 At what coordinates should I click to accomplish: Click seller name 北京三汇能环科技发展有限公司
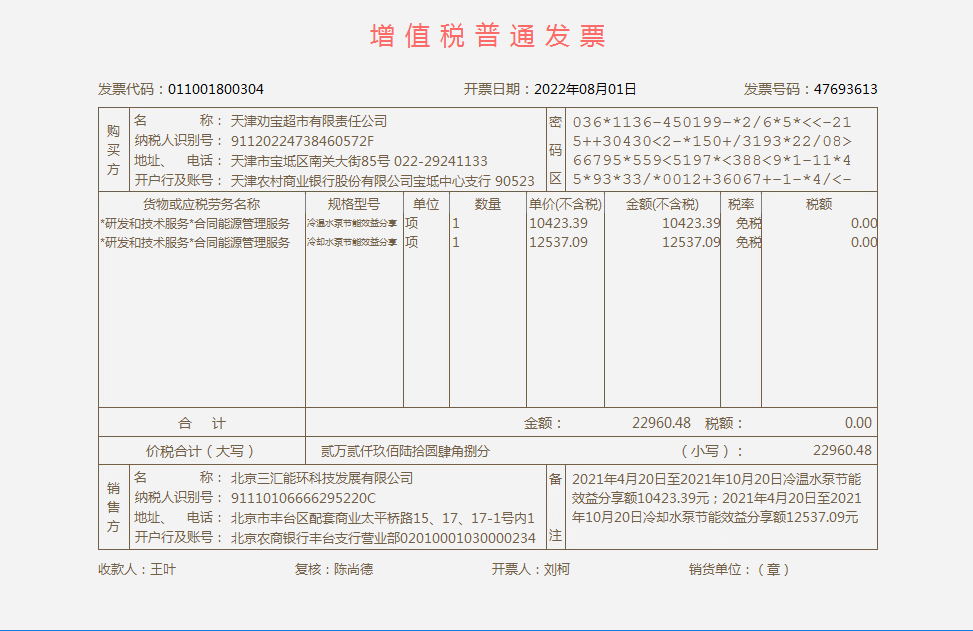[322, 478]
